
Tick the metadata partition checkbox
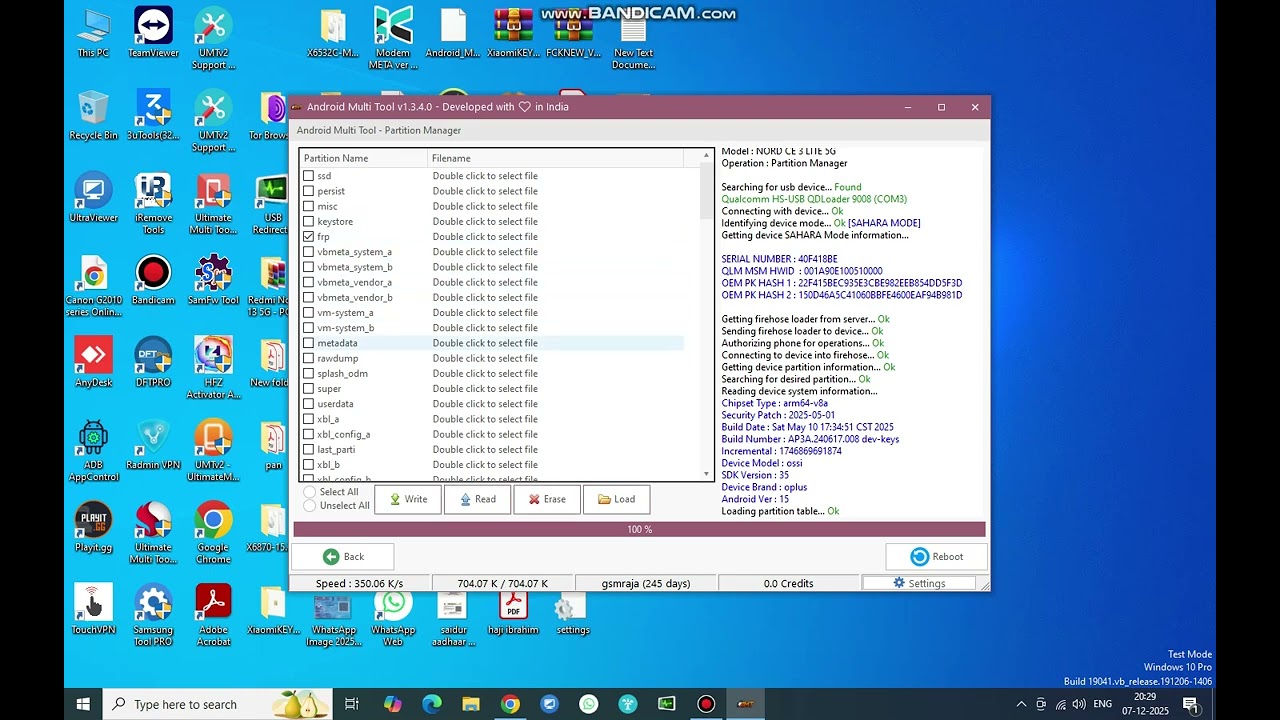pyautogui.click(x=309, y=343)
